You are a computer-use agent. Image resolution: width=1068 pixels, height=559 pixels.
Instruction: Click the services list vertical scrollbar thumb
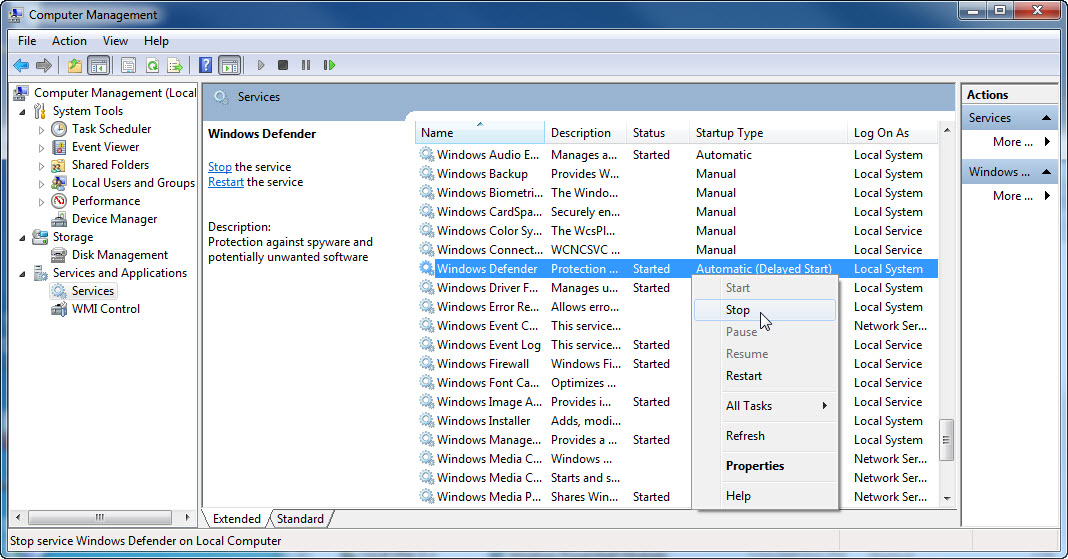coord(946,439)
